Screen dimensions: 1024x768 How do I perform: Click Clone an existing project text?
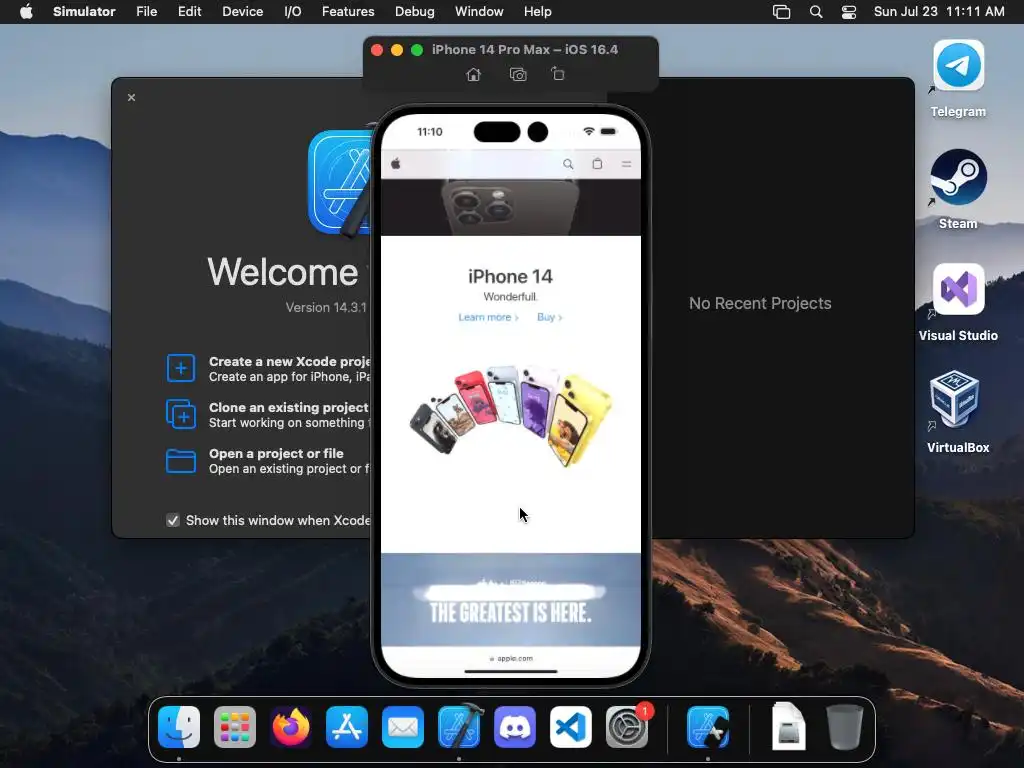click(289, 408)
